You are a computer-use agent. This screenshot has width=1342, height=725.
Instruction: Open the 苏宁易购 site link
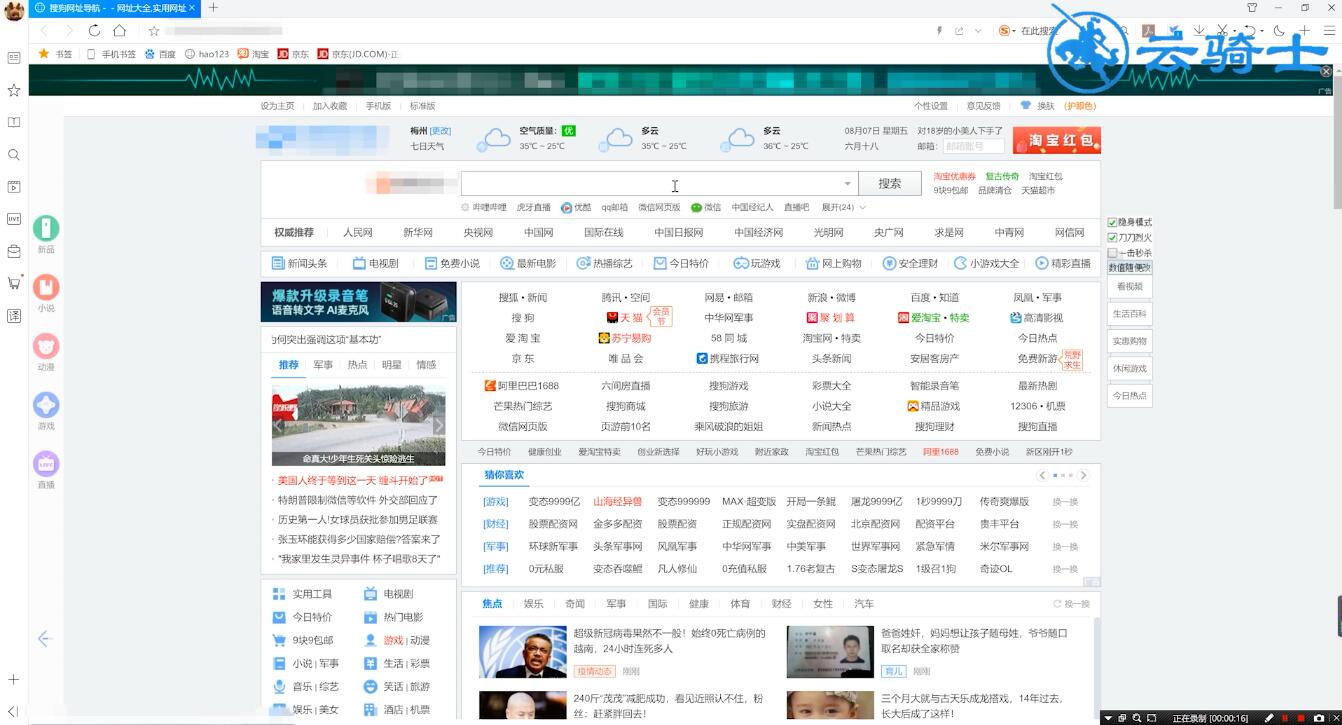(625, 338)
